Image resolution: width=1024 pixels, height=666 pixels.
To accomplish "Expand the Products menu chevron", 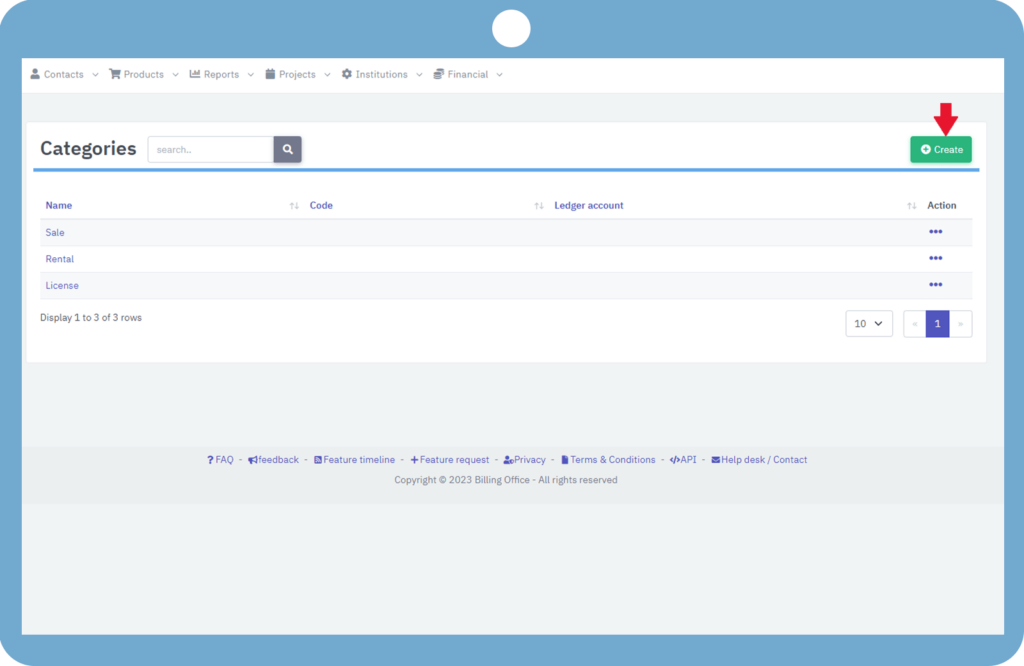I will tap(175, 75).
